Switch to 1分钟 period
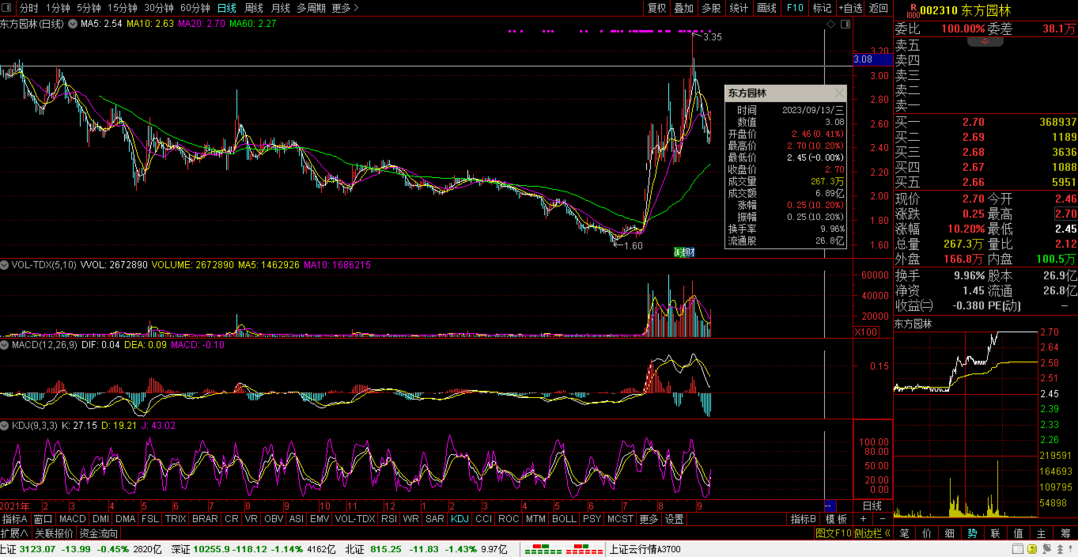The image size is (1078, 557). tap(58, 8)
